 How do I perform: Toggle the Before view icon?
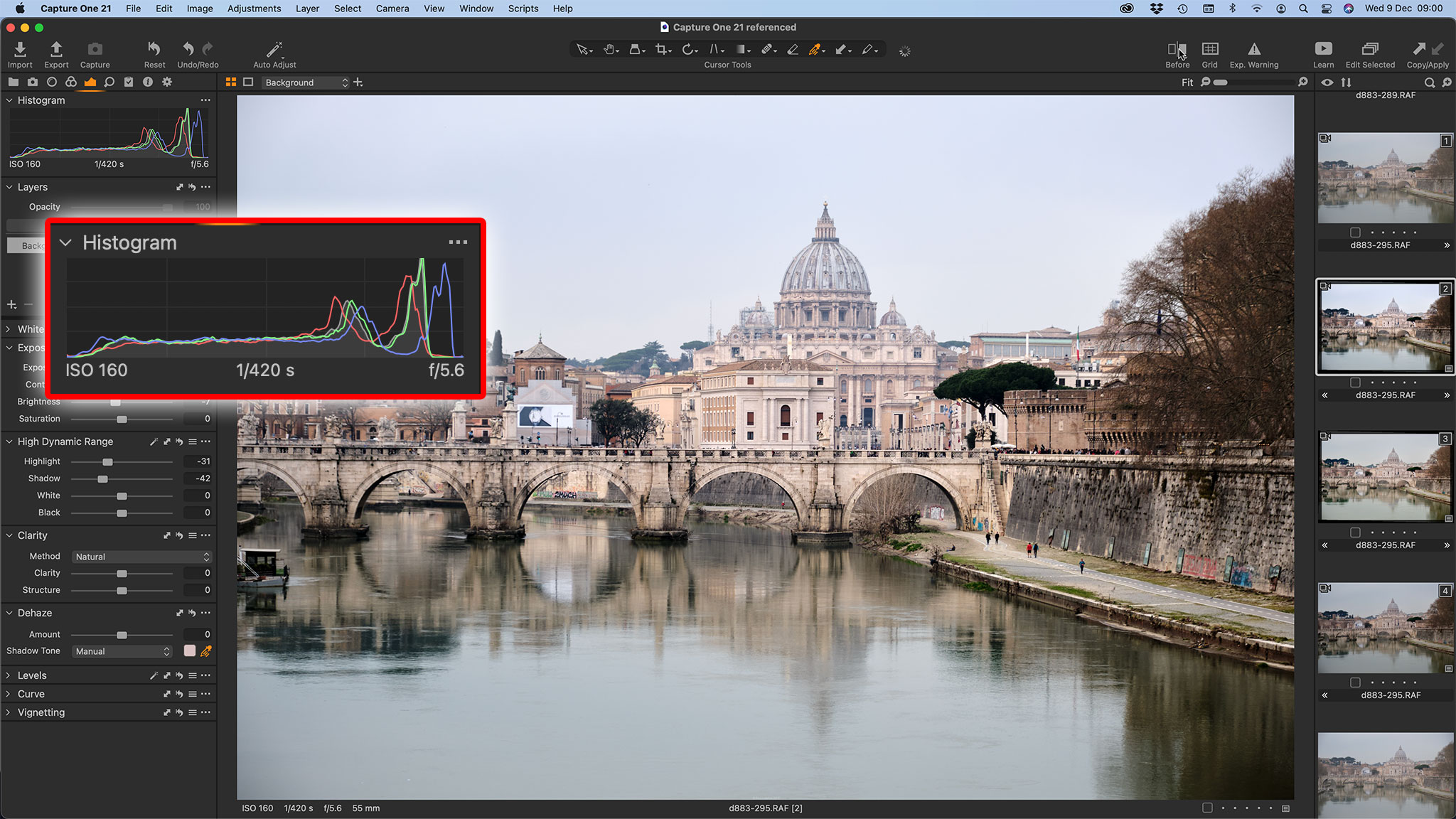point(1177,49)
